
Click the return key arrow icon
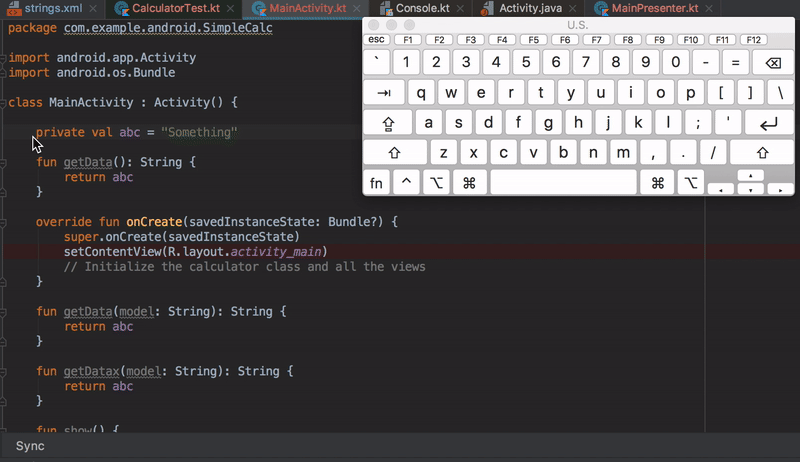(769, 123)
